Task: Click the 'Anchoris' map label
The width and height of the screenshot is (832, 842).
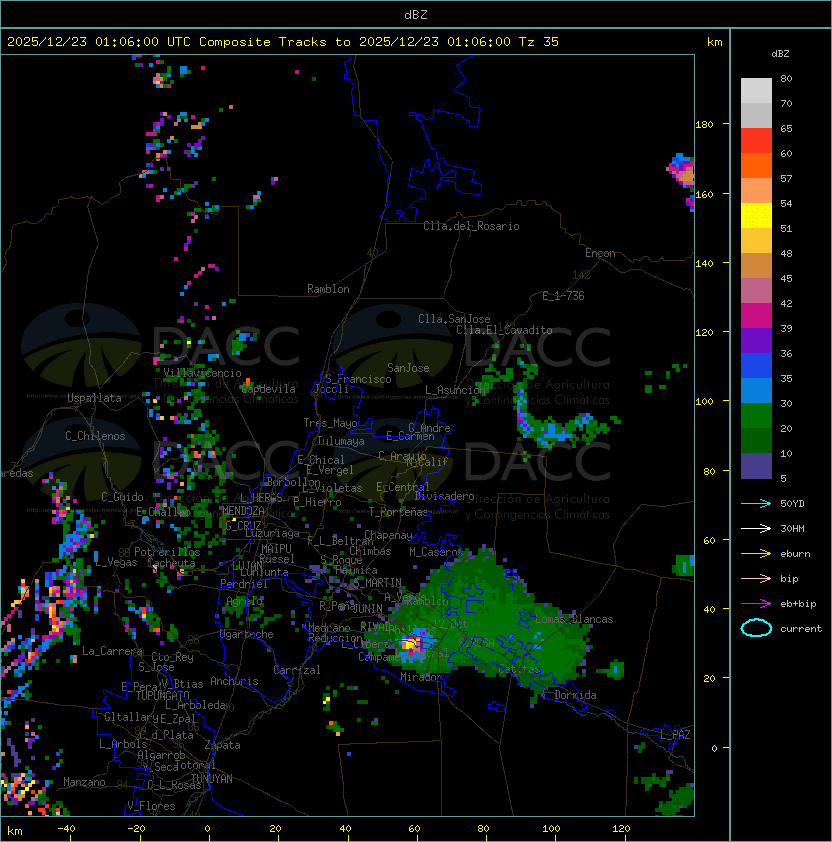Action: coord(234,681)
